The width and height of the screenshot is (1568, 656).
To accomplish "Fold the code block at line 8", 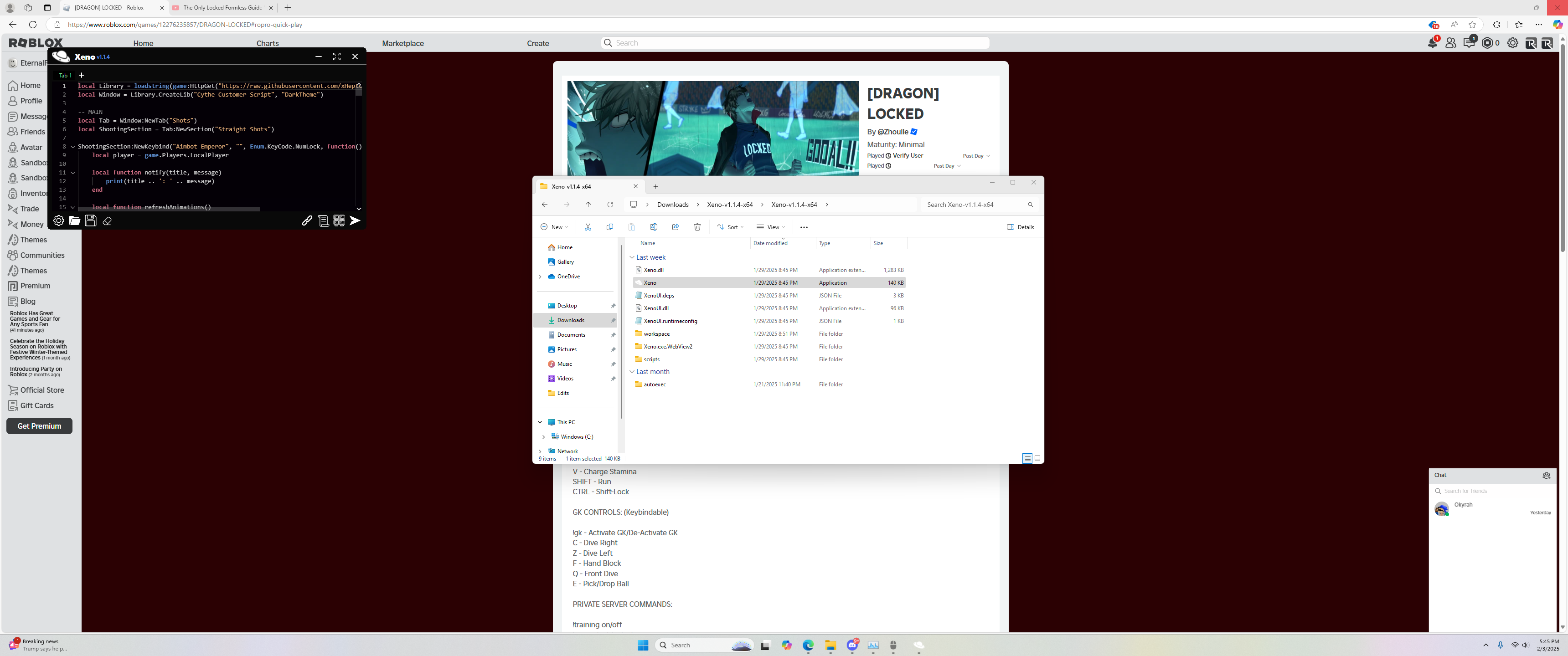I will point(73,147).
